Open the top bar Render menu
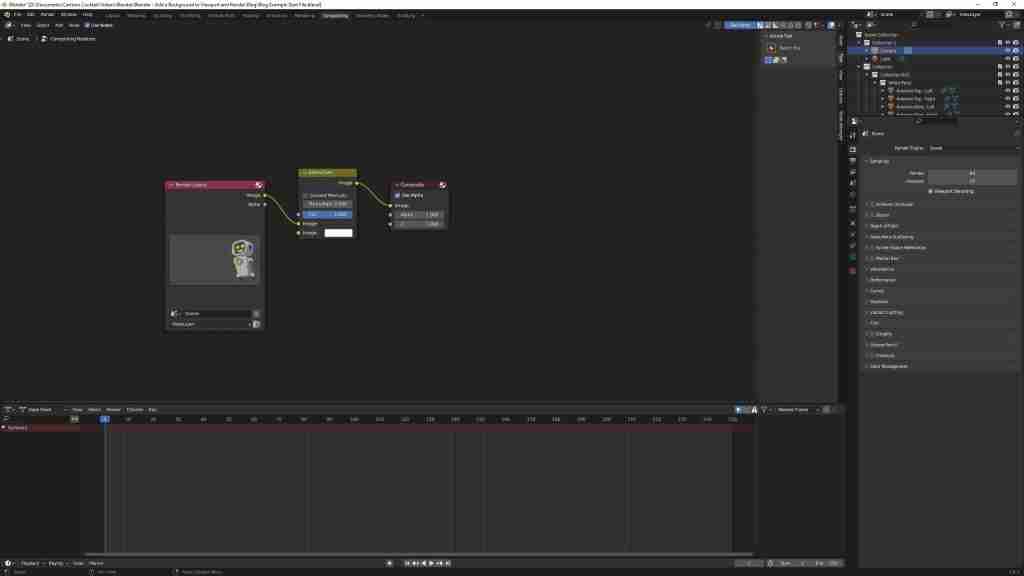1024x576 pixels. [x=47, y=14]
